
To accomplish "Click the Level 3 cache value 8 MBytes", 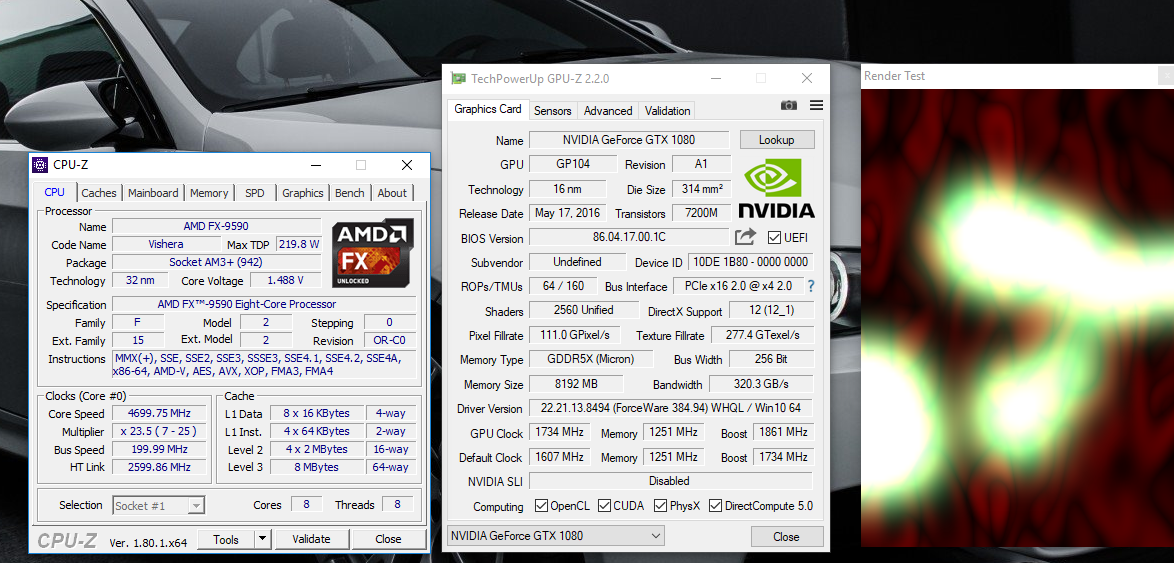I will (x=316, y=467).
